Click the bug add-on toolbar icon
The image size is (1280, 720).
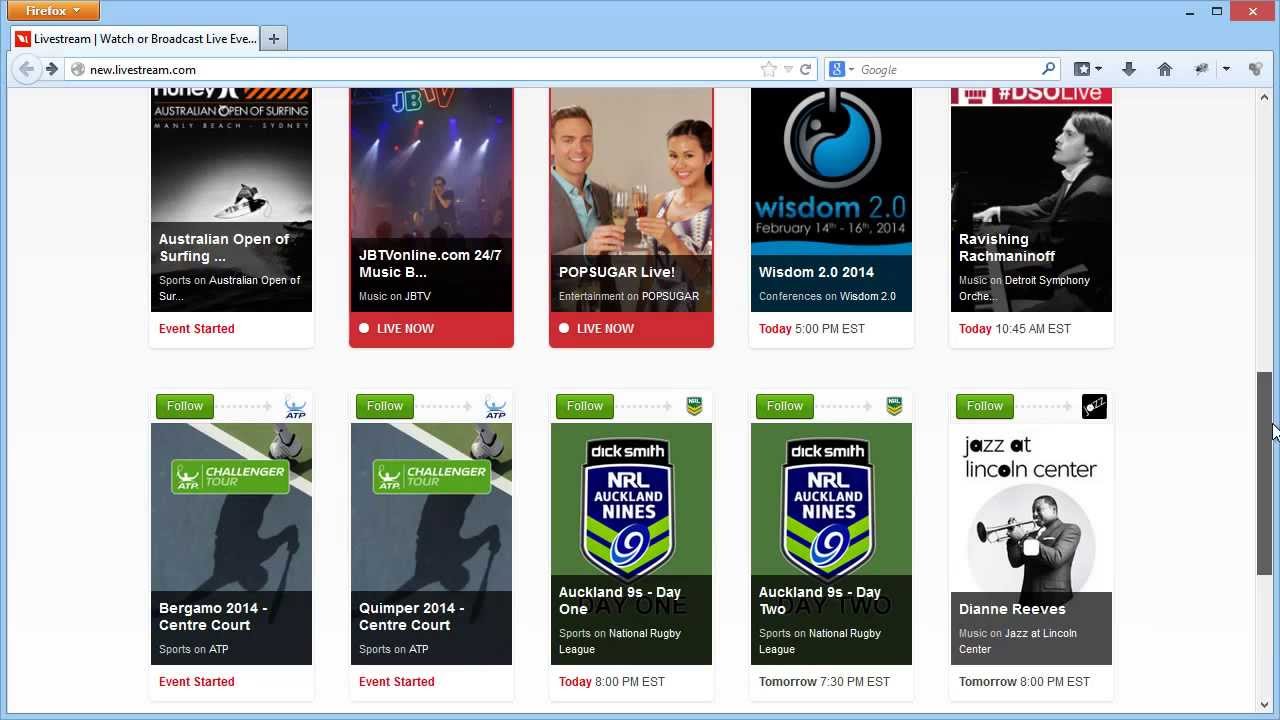tap(1202, 69)
